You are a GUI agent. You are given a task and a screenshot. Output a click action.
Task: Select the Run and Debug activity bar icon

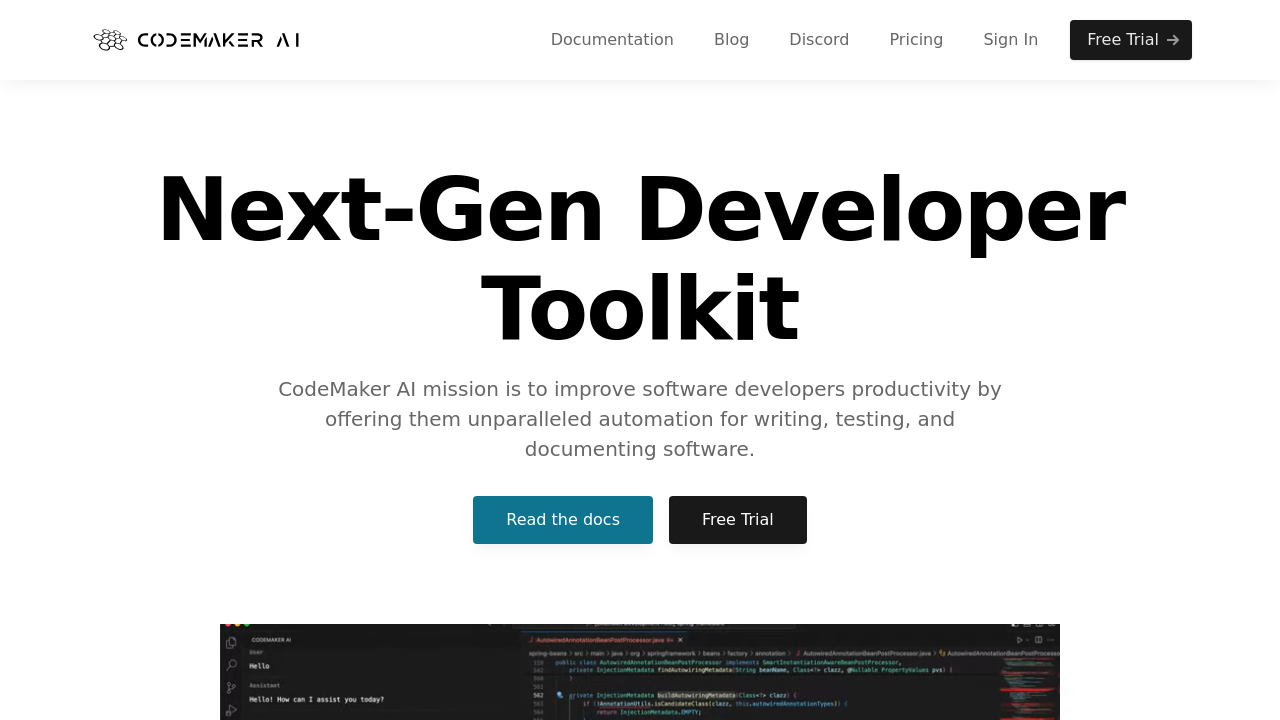tap(231, 709)
